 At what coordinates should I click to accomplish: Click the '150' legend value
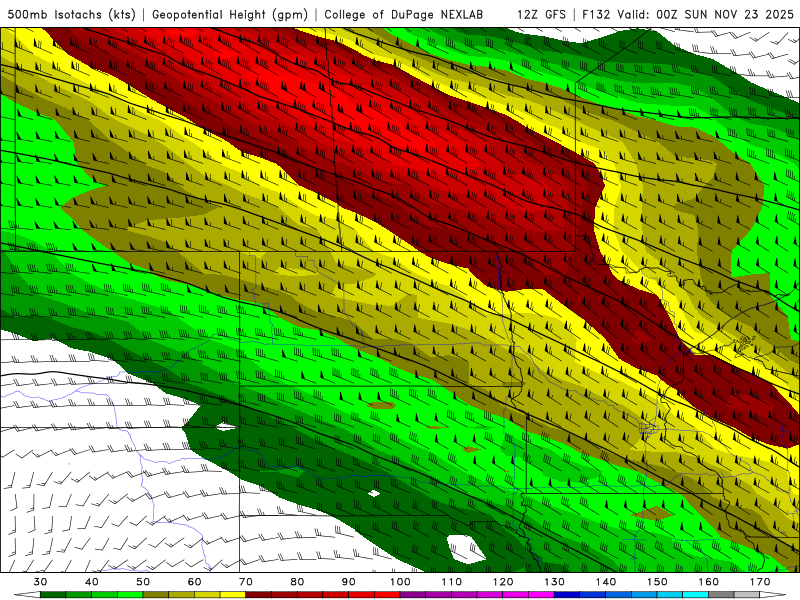coord(658,582)
